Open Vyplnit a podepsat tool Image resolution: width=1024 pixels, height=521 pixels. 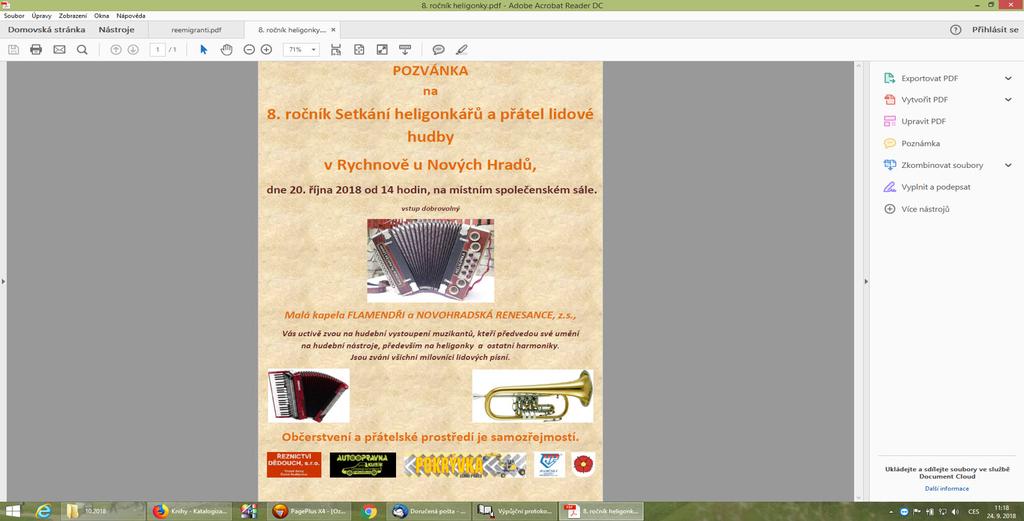(935, 187)
